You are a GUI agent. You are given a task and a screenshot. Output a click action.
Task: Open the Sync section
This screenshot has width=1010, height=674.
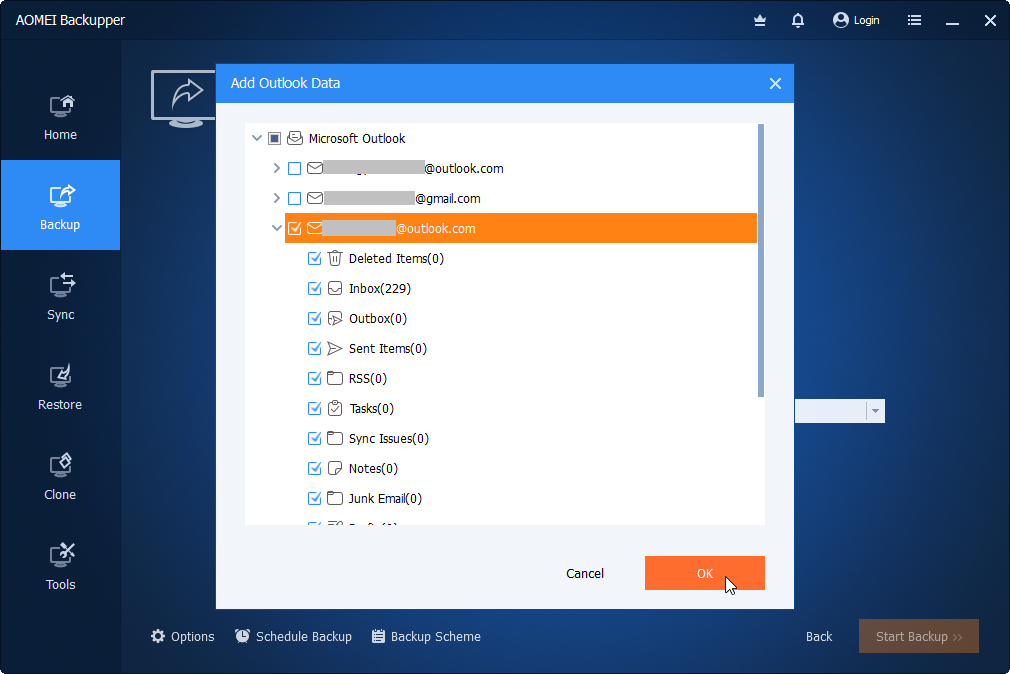tap(60, 296)
